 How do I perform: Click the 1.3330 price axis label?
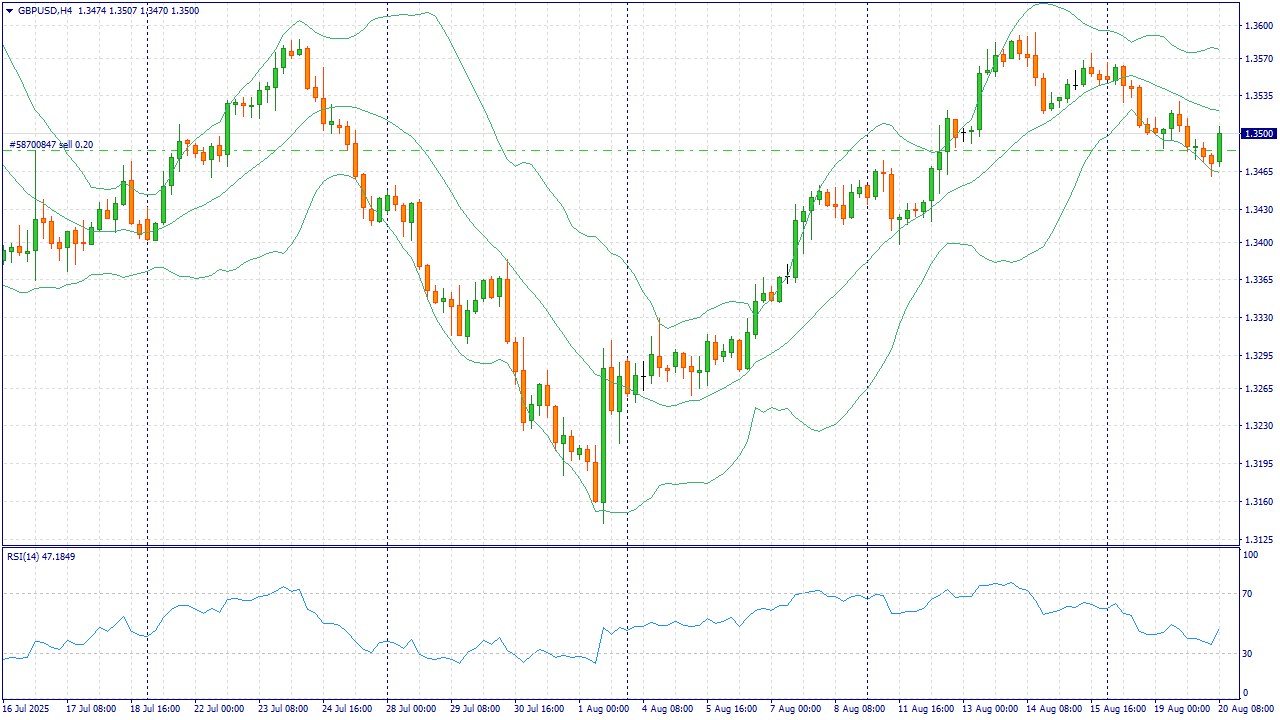tap(1259, 318)
